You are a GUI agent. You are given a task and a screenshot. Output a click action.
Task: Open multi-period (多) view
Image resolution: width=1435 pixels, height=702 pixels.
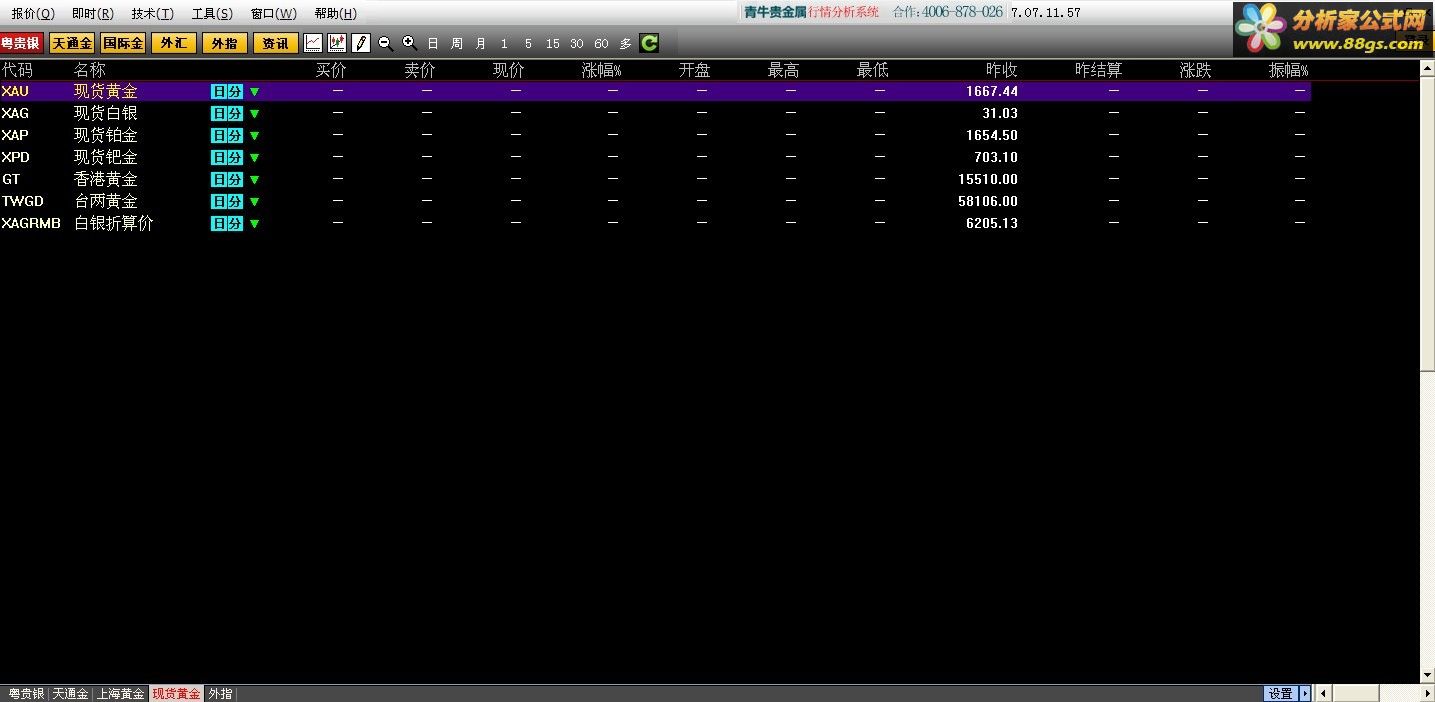tap(625, 44)
